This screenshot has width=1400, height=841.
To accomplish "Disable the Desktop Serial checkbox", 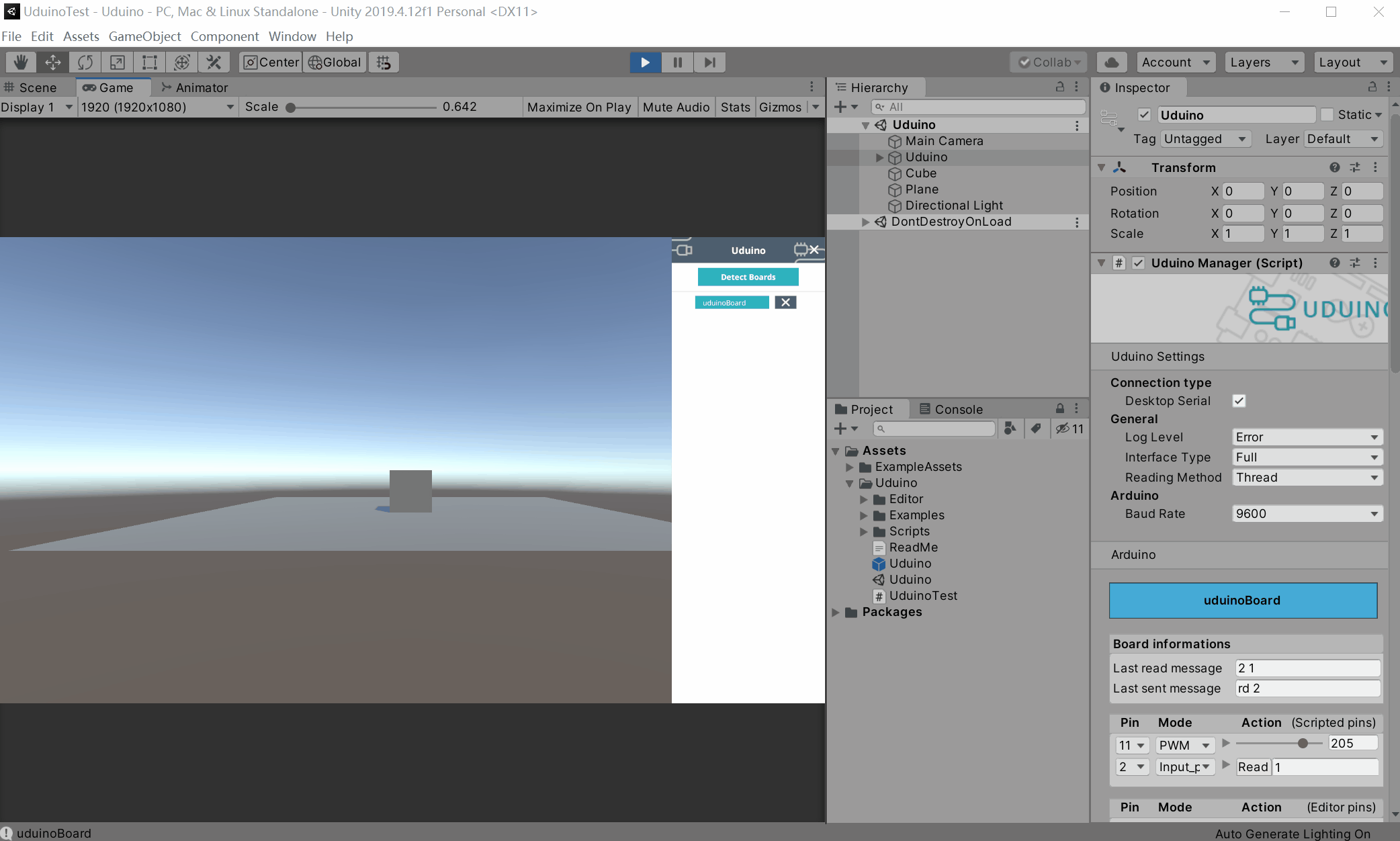I will click(1239, 400).
